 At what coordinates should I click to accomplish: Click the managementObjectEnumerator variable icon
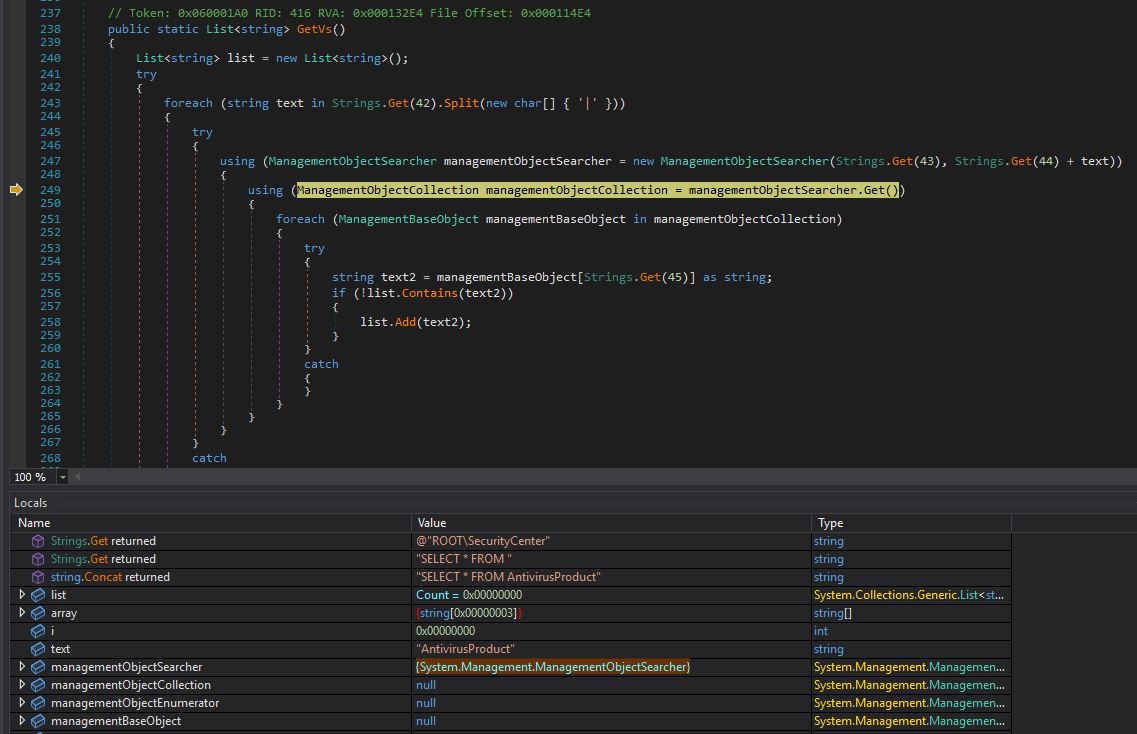(38, 703)
